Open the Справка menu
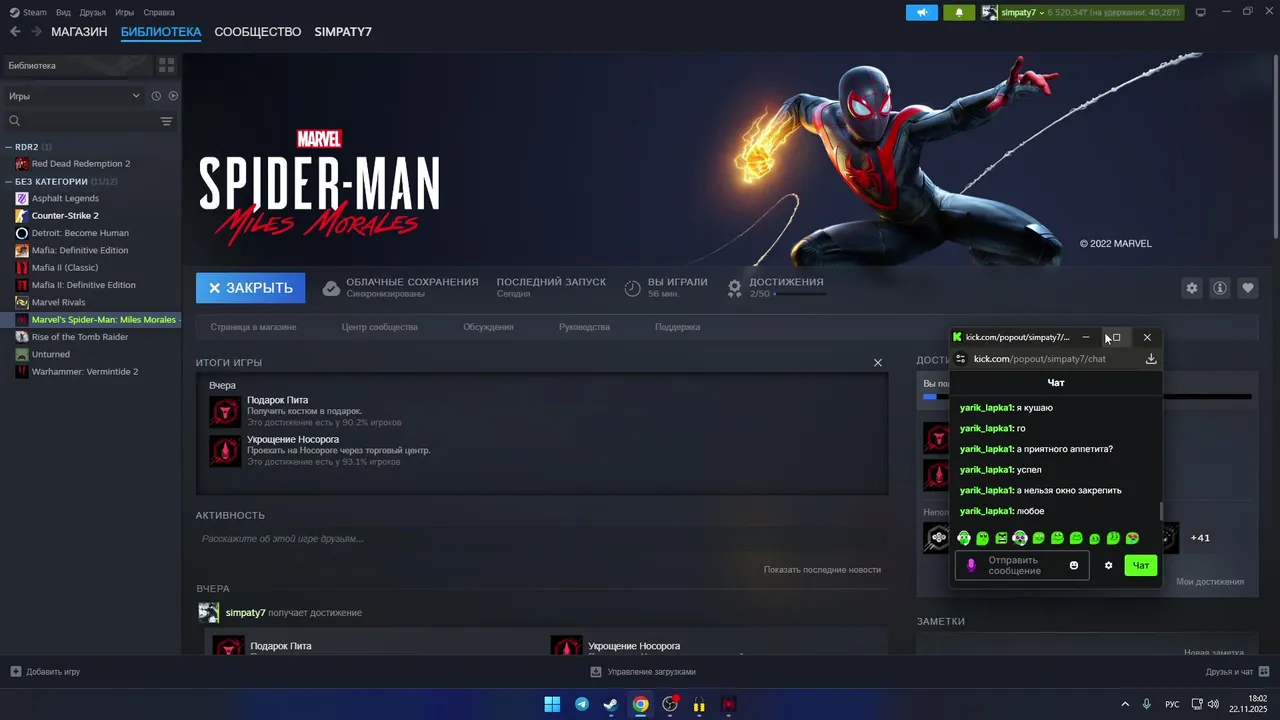The image size is (1280, 720). coord(159,12)
